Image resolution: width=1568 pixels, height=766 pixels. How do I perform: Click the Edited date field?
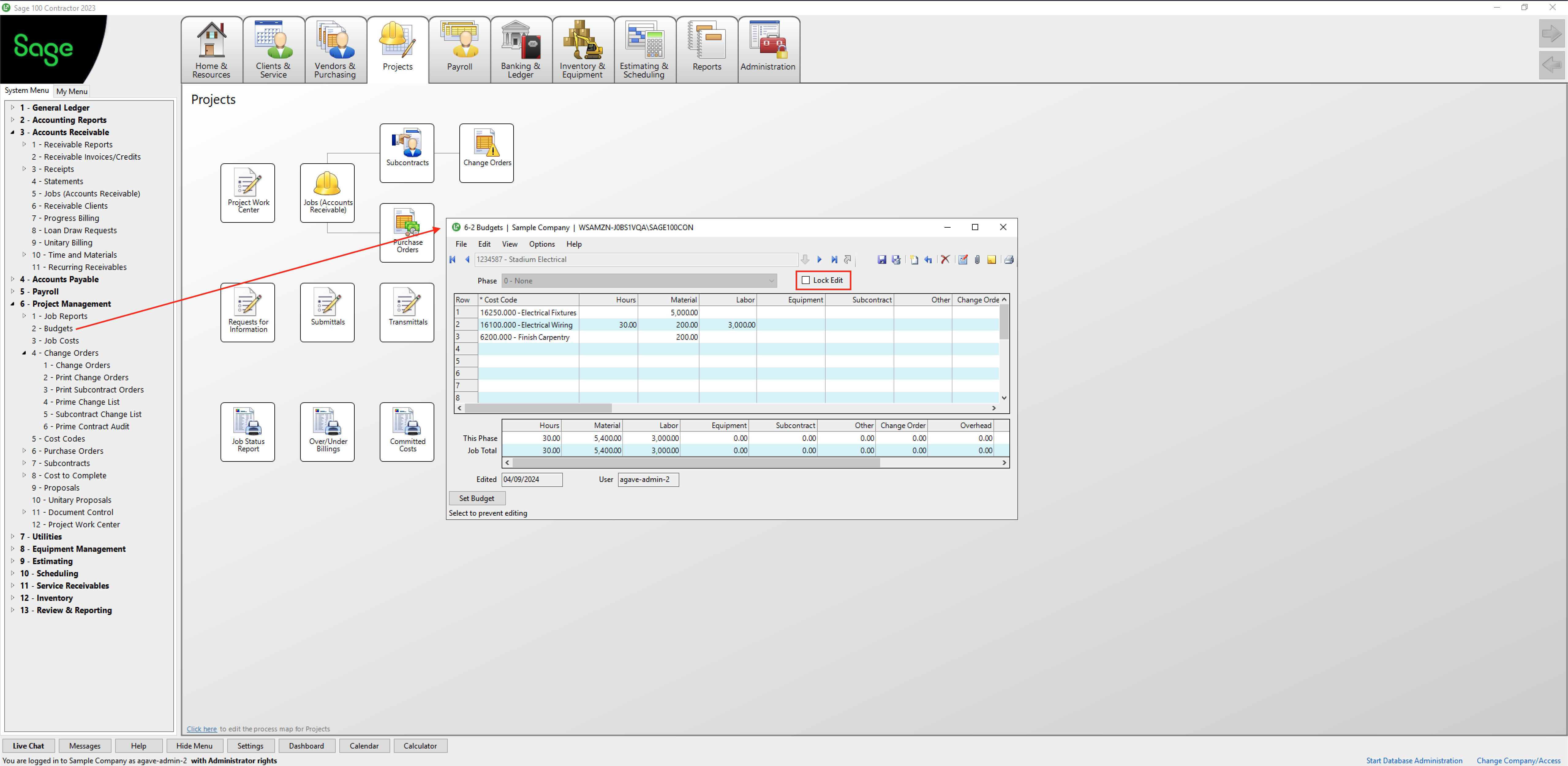[531, 480]
